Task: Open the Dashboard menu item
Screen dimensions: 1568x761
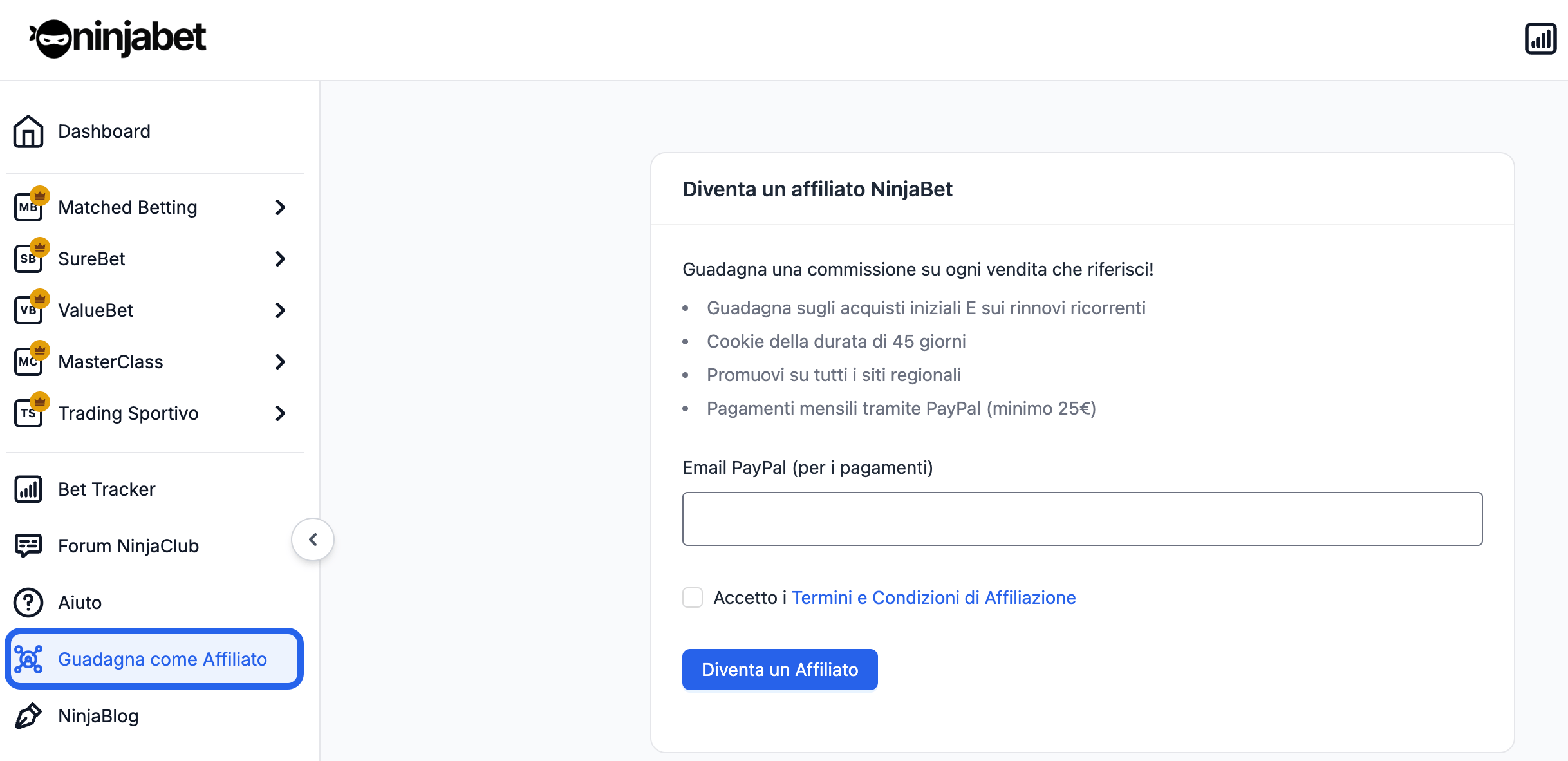Action: click(x=104, y=131)
